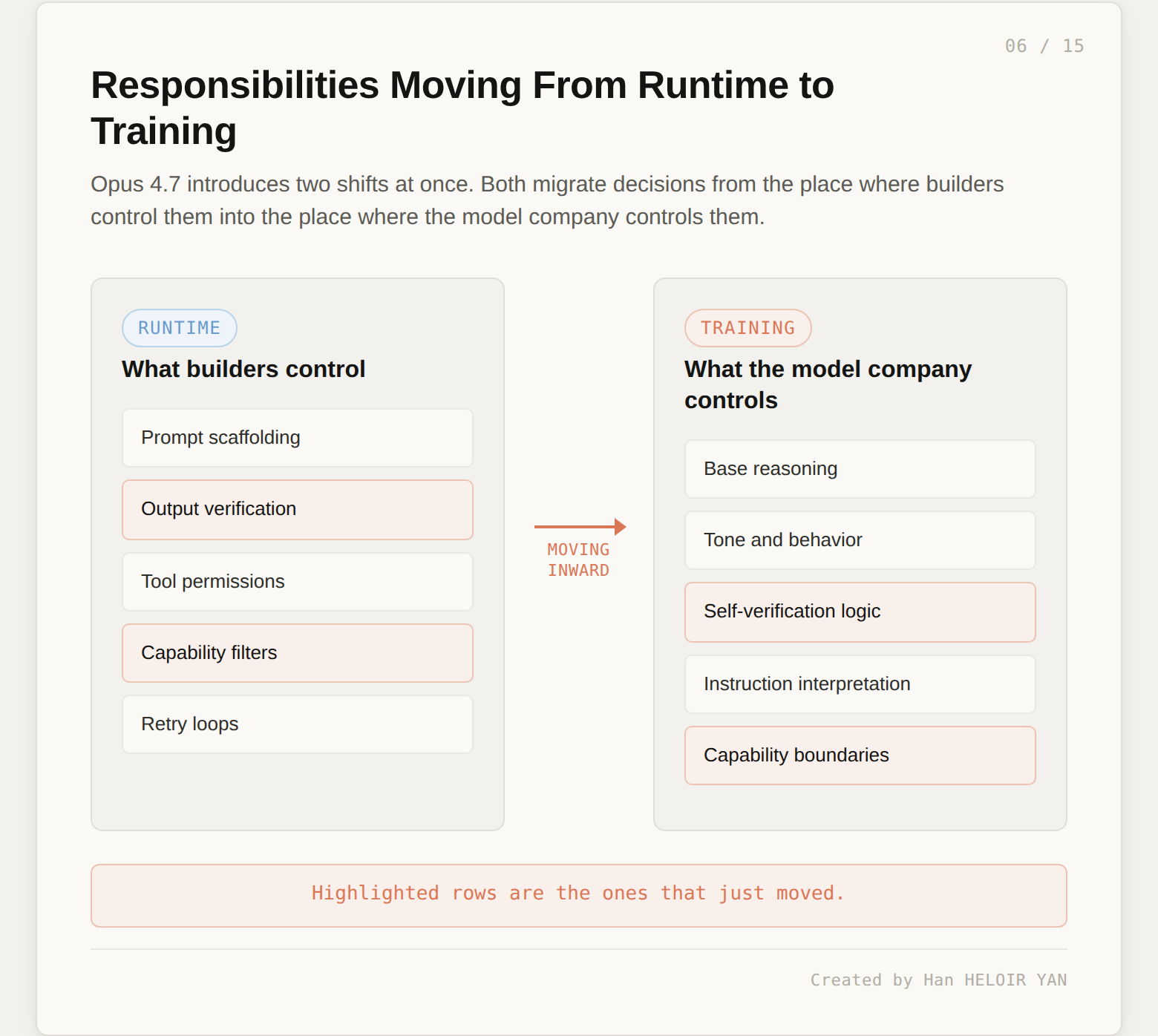Select the highlighted Output verification row
The image size is (1158, 1036).
(x=298, y=510)
